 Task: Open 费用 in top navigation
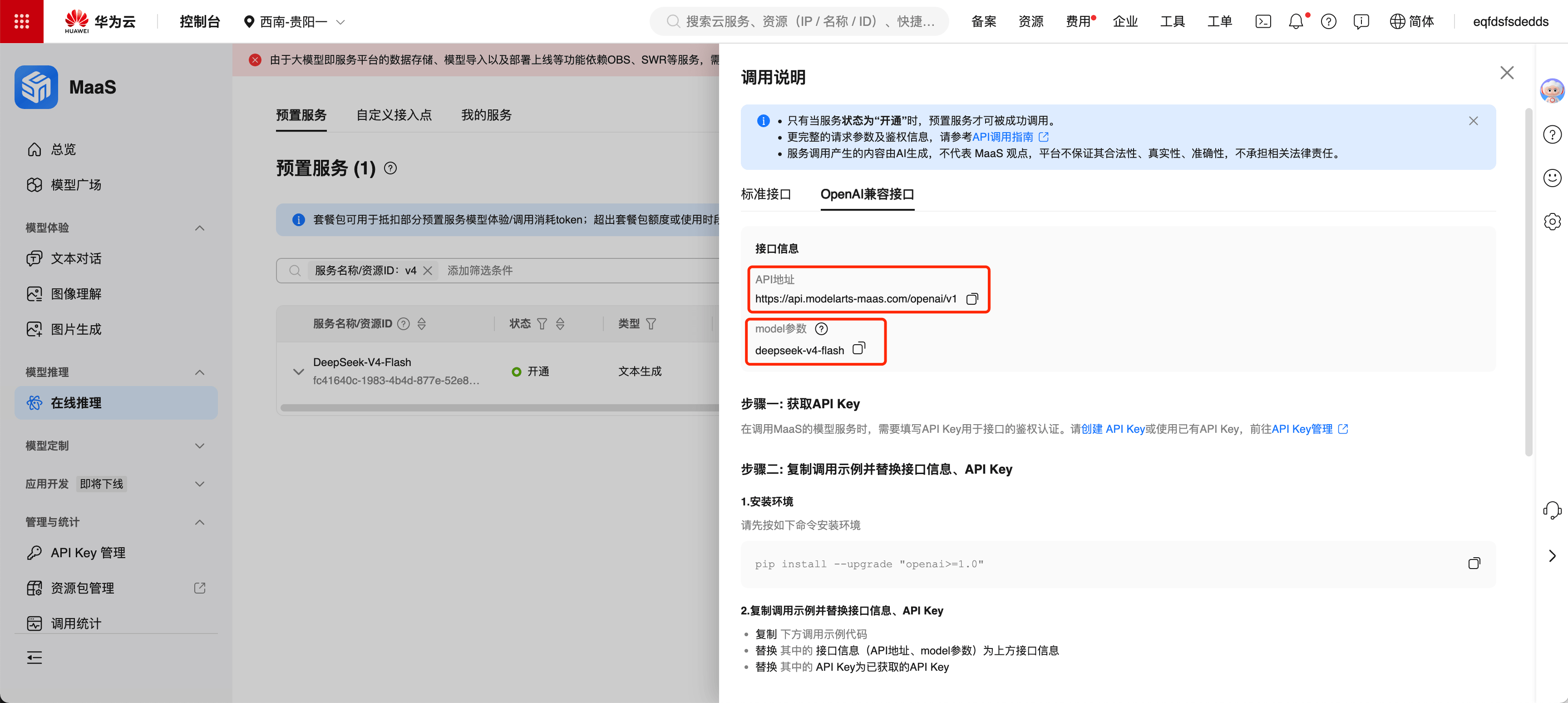[x=1078, y=22]
